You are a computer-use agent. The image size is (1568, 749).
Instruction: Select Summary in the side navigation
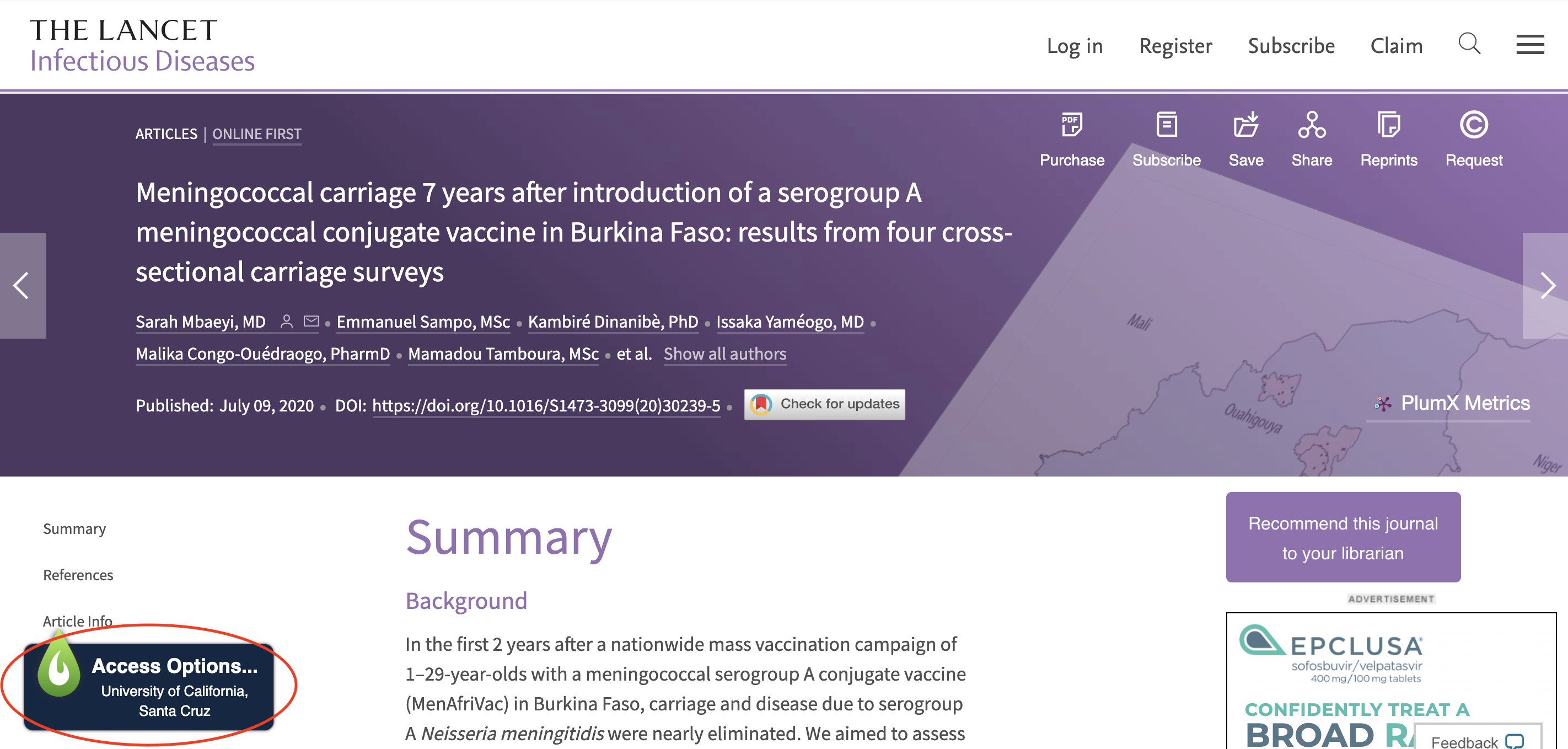[x=74, y=528]
